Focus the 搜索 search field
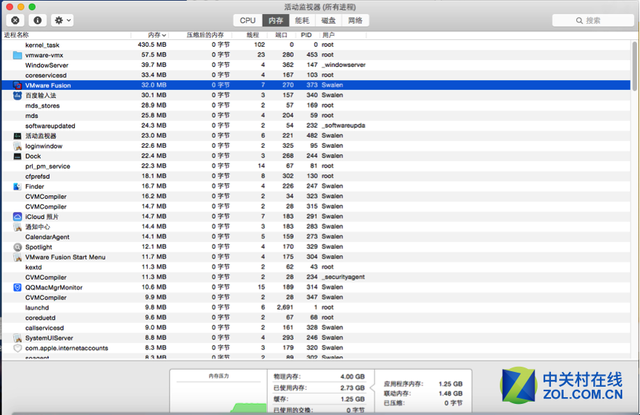 point(593,20)
